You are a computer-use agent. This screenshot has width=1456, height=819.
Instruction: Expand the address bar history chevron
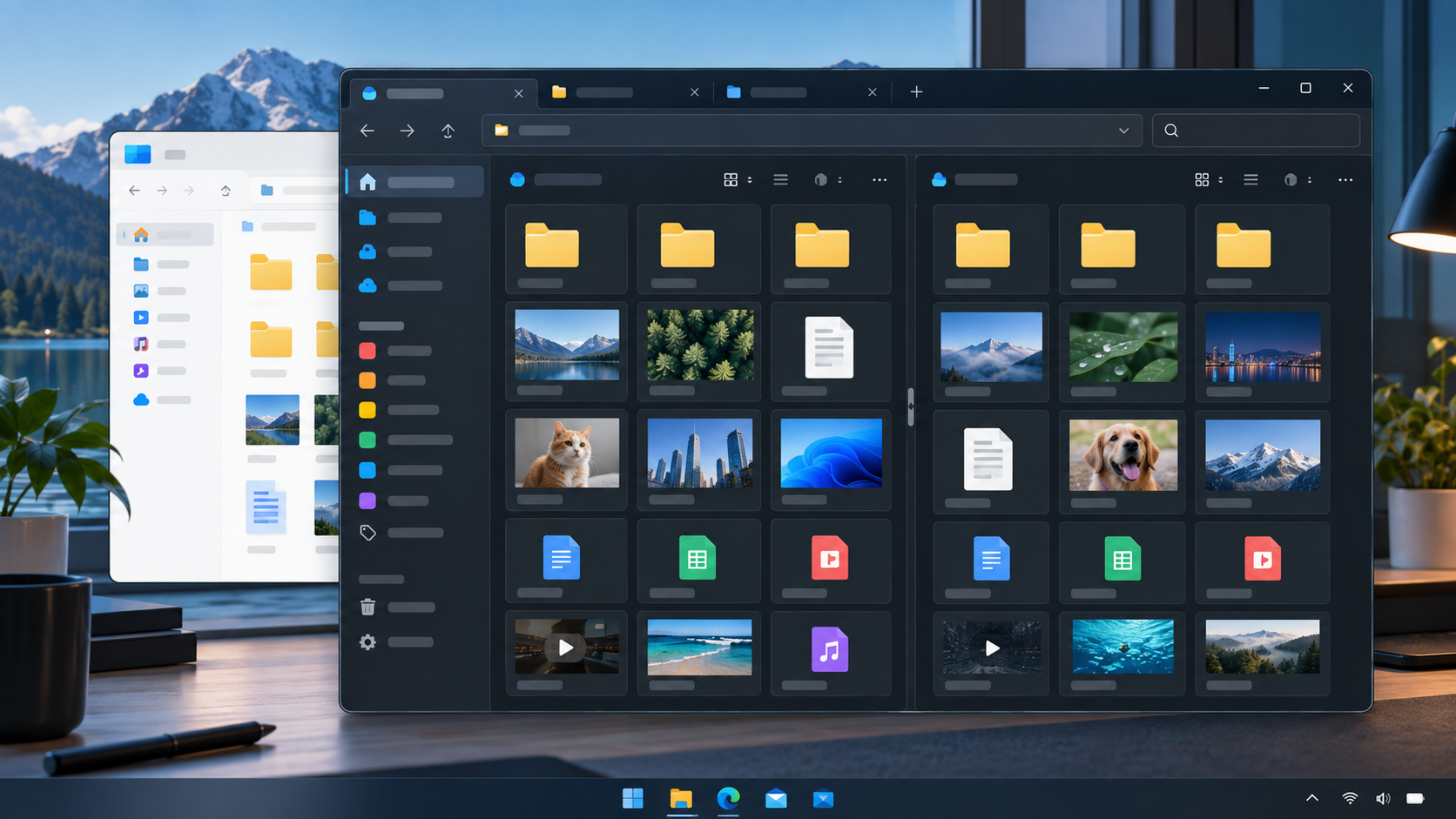point(1123,131)
